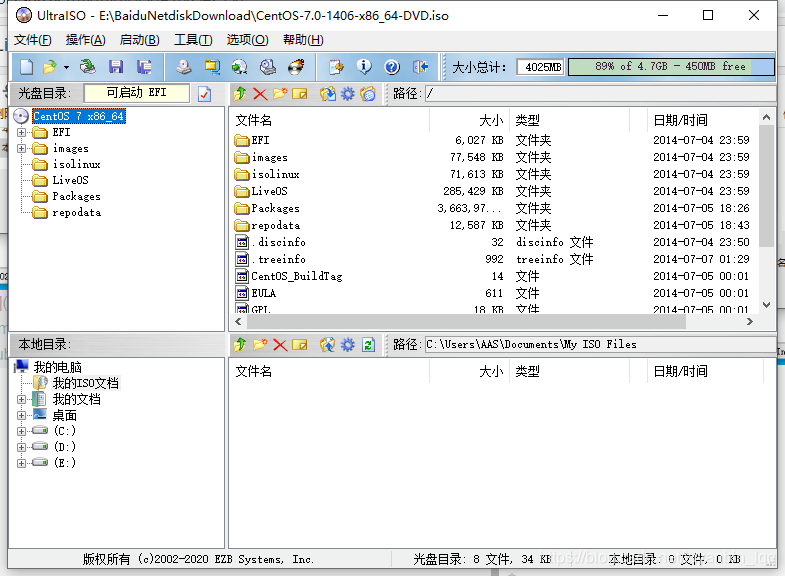
Task: Click the Add Files toolbar icon
Action: [336, 67]
